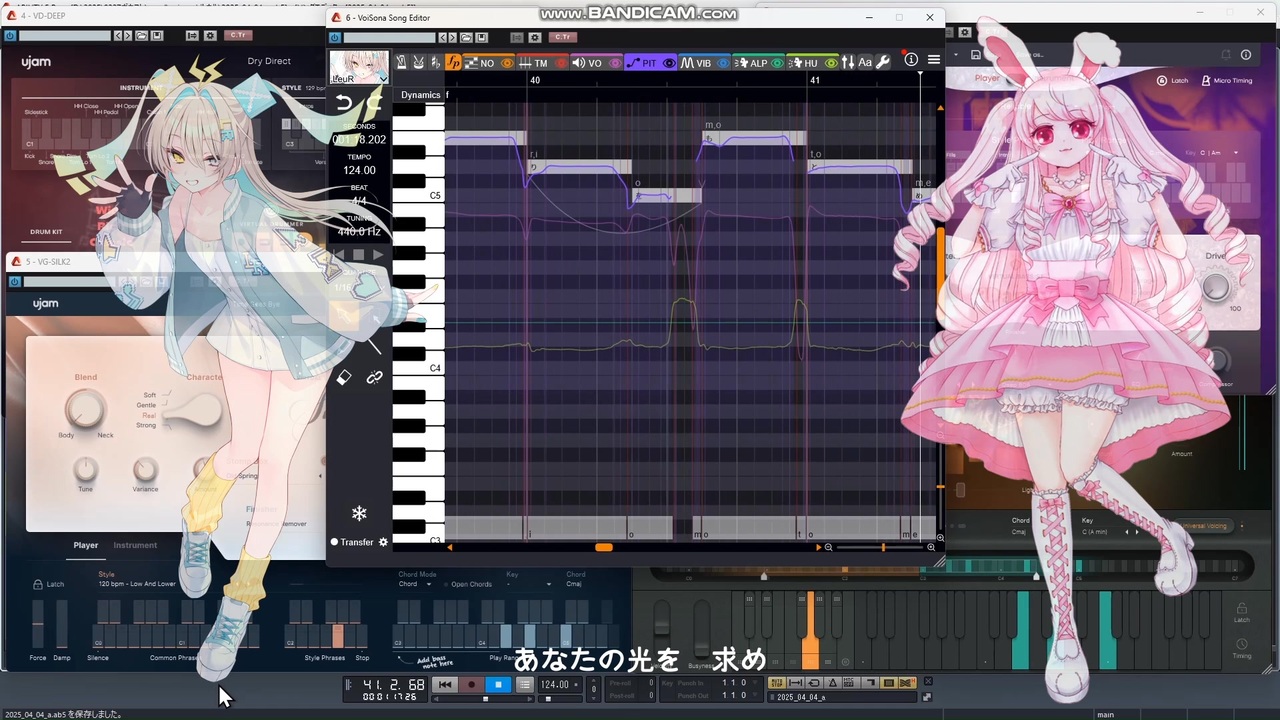
Task: Click the TEMPO 124.00 field in VoiSona
Action: pos(359,170)
